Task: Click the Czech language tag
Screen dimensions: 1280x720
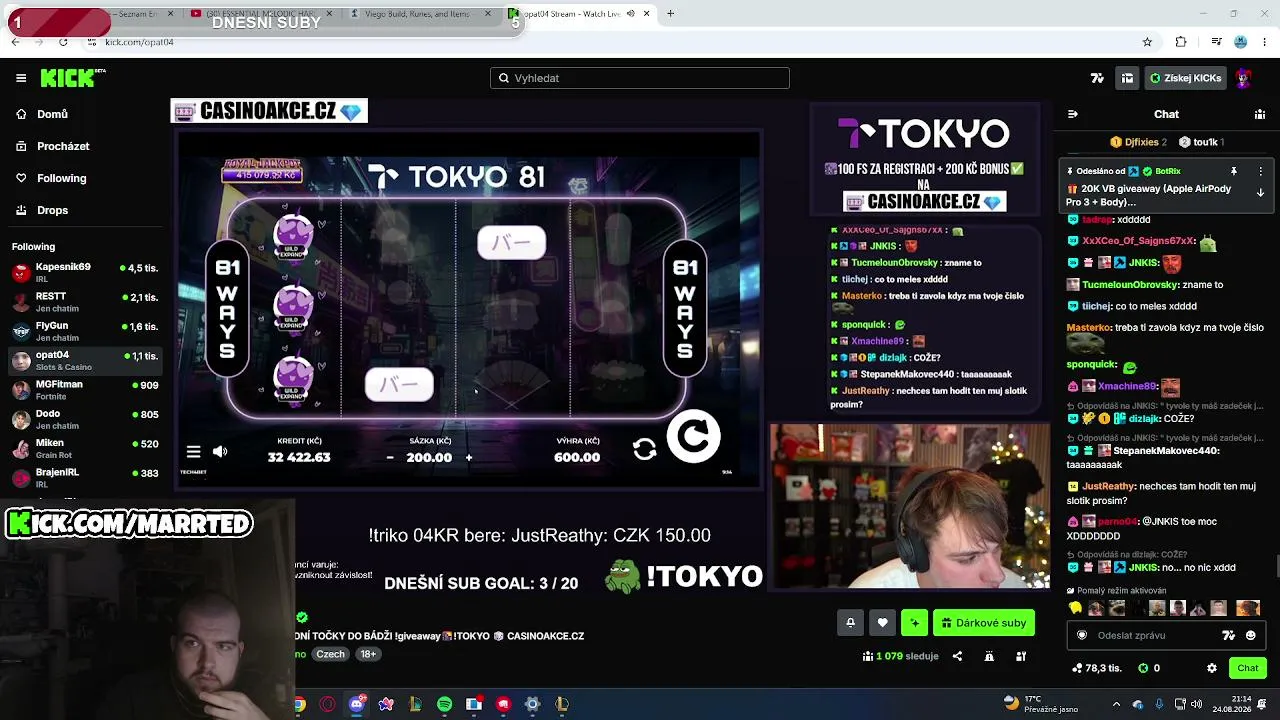Action: 330,654
